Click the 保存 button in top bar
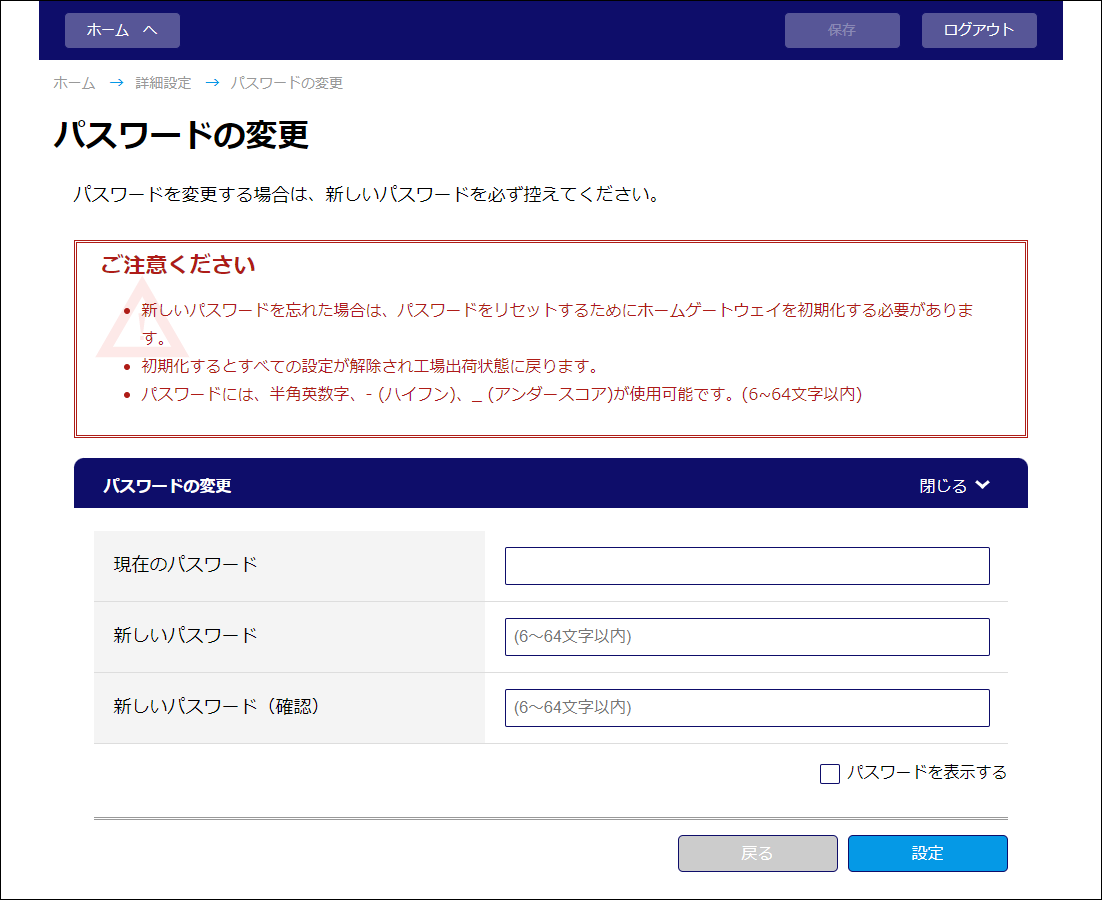Viewport: 1102px width, 900px height. (842, 30)
